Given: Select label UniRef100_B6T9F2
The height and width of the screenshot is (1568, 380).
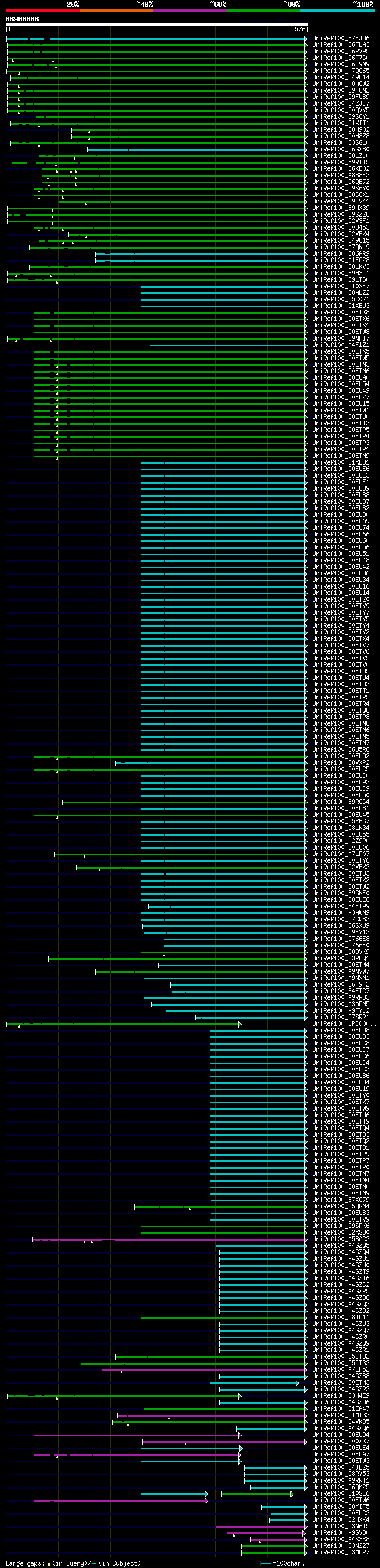Looking at the screenshot, I should click(341, 985).
